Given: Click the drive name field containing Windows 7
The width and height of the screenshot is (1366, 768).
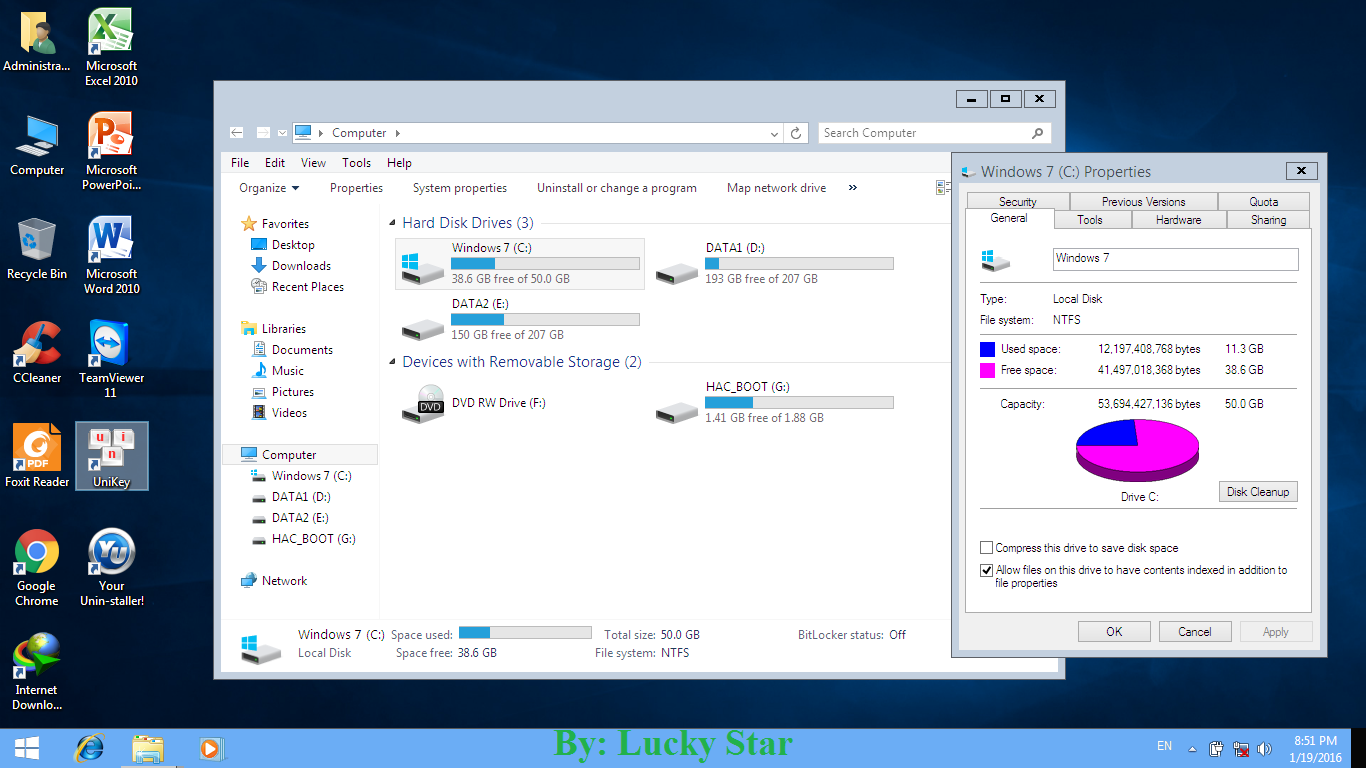Looking at the screenshot, I should (x=1176, y=259).
